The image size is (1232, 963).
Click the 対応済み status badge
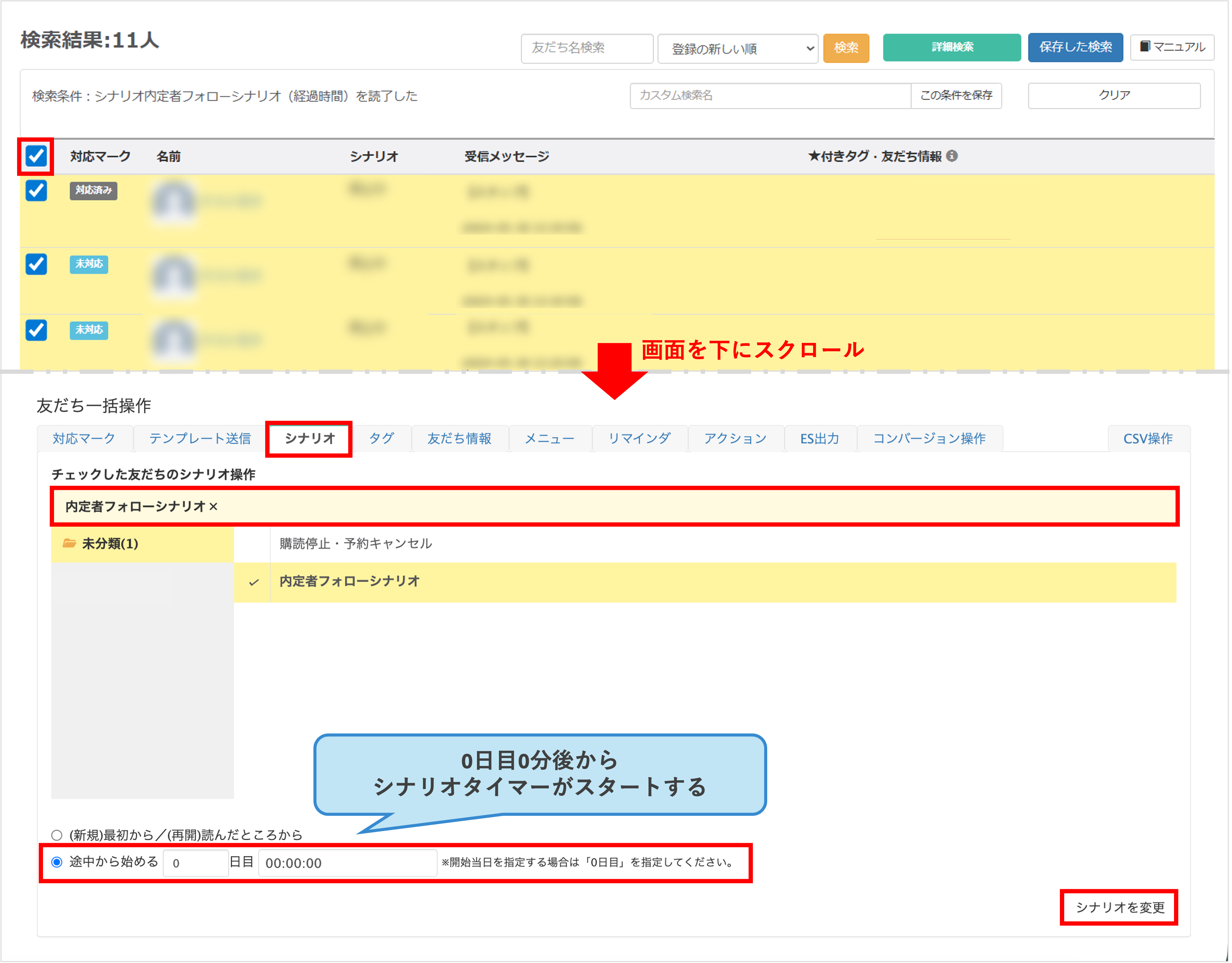(x=93, y=191)
